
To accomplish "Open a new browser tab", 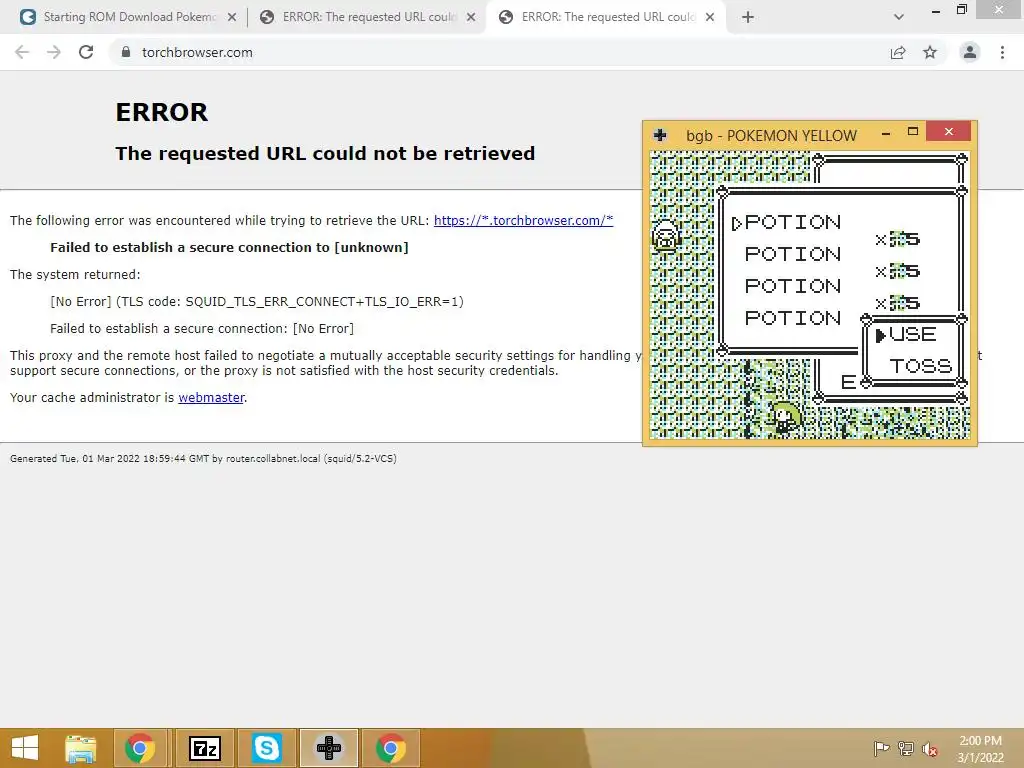I will [748, 17].
